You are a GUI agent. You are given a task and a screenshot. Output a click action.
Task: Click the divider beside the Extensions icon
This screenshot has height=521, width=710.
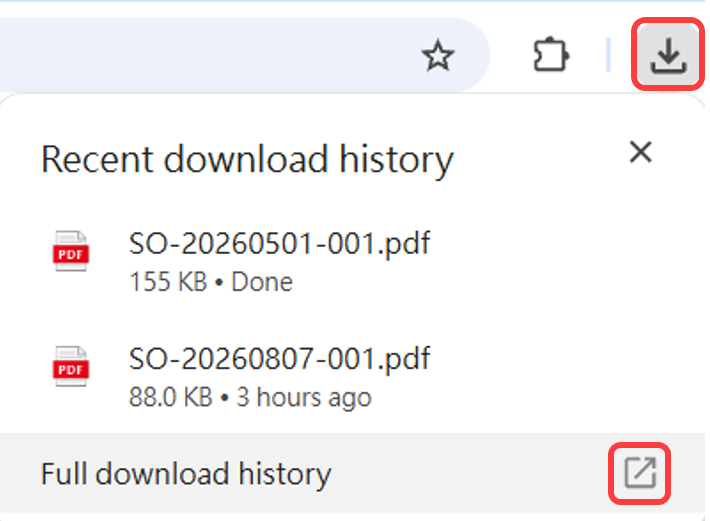point(608,55)
